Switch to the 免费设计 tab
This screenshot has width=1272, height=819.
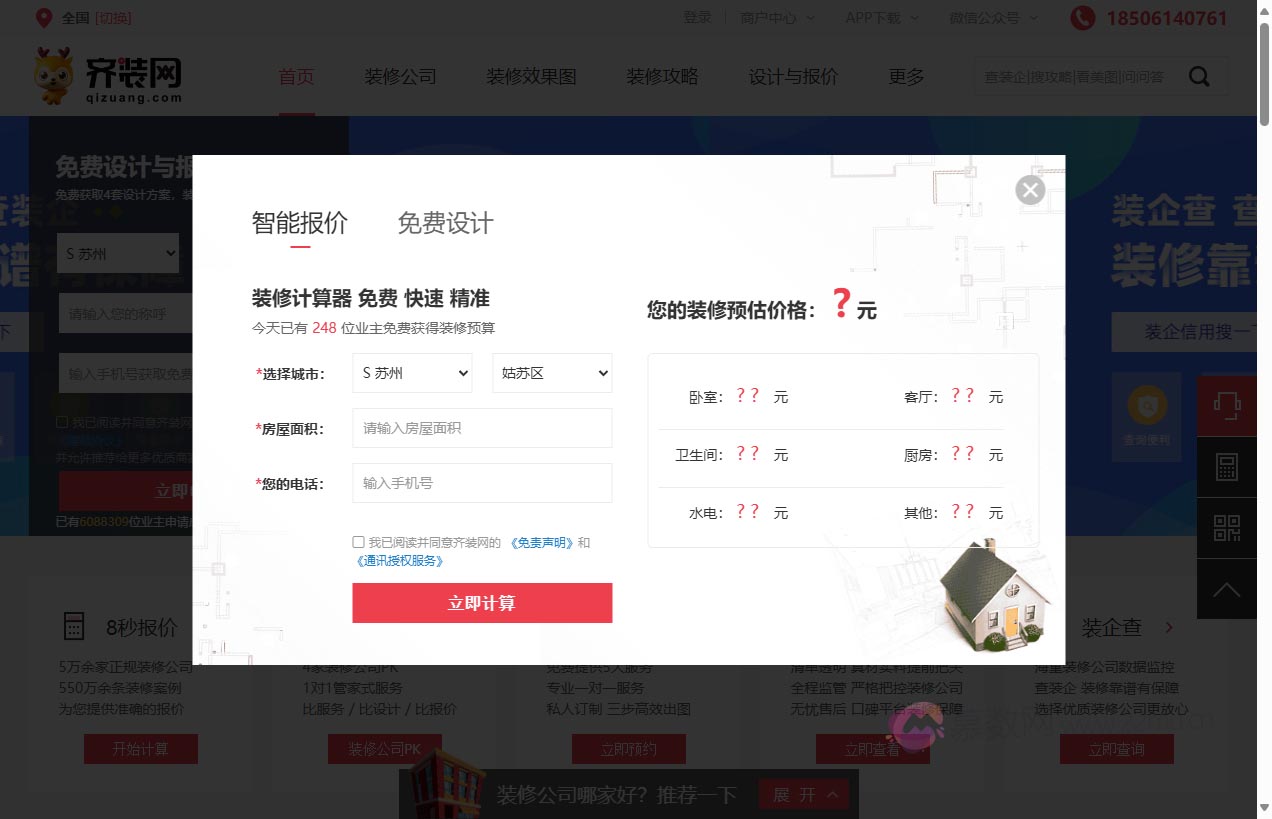[445, 224]
